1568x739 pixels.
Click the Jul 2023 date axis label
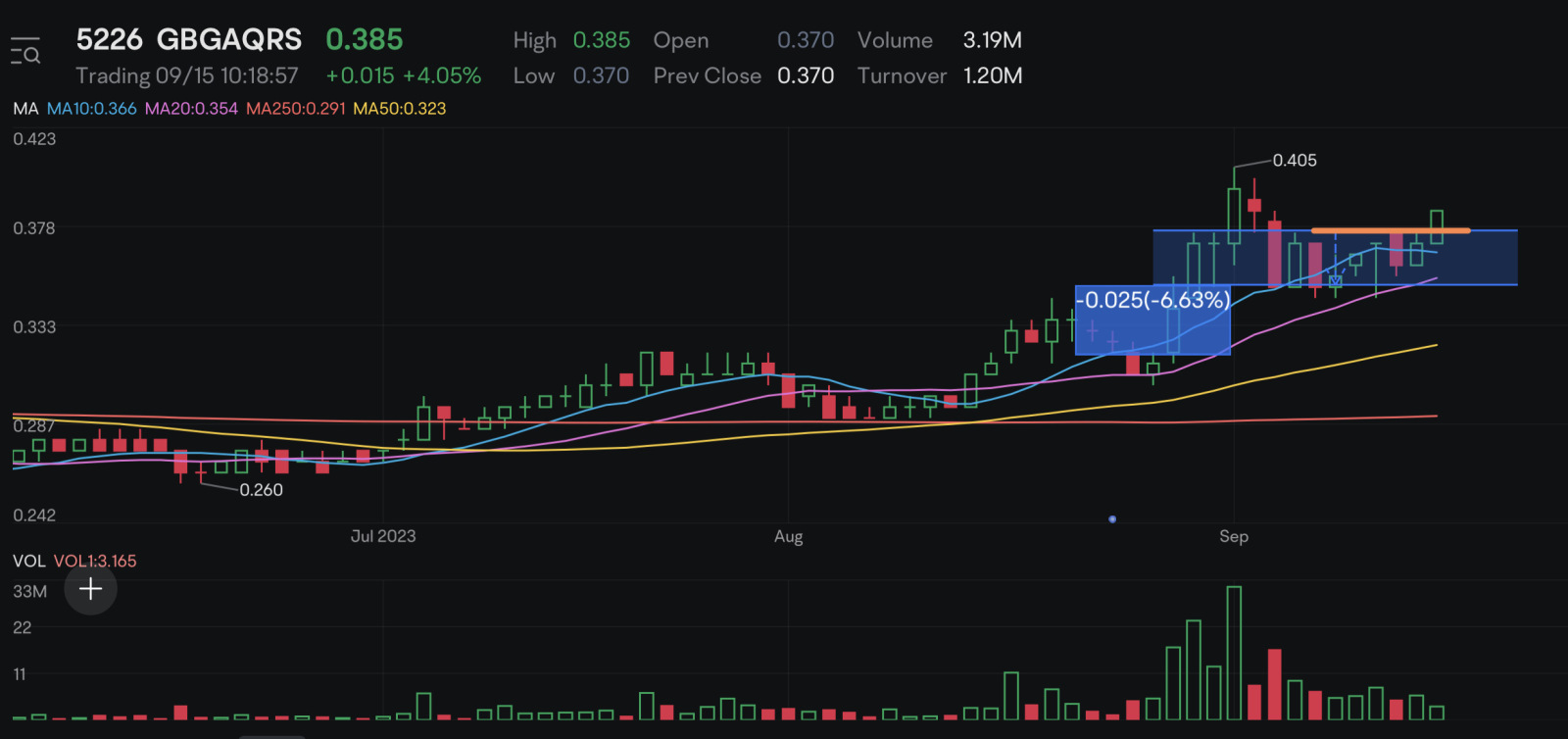click(383, 536)
